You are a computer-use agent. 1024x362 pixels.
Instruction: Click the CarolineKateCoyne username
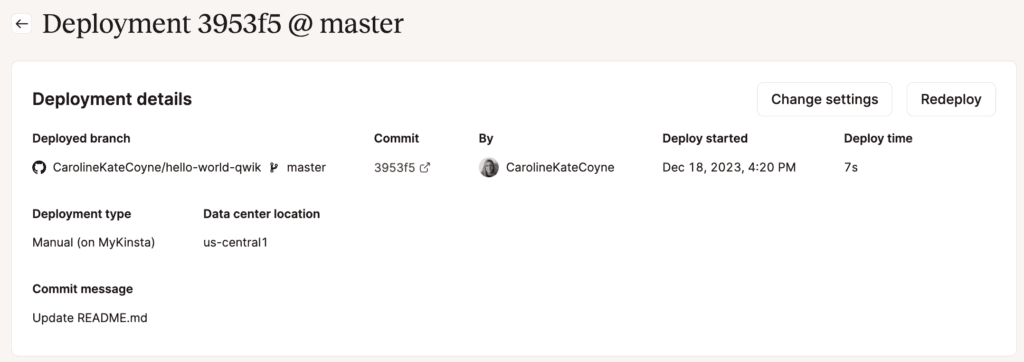click(x=560, y=168)
